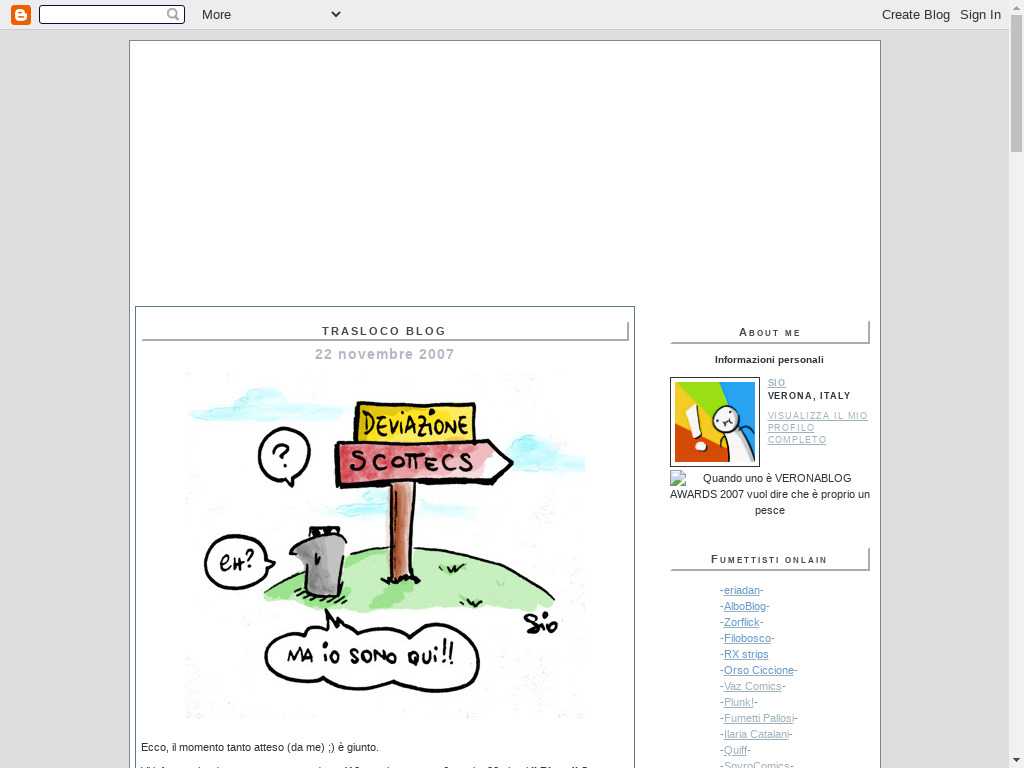
Task: Click the Deviazione Scottecs comic image
Action: pyautogui.click(x=385, y=545)
